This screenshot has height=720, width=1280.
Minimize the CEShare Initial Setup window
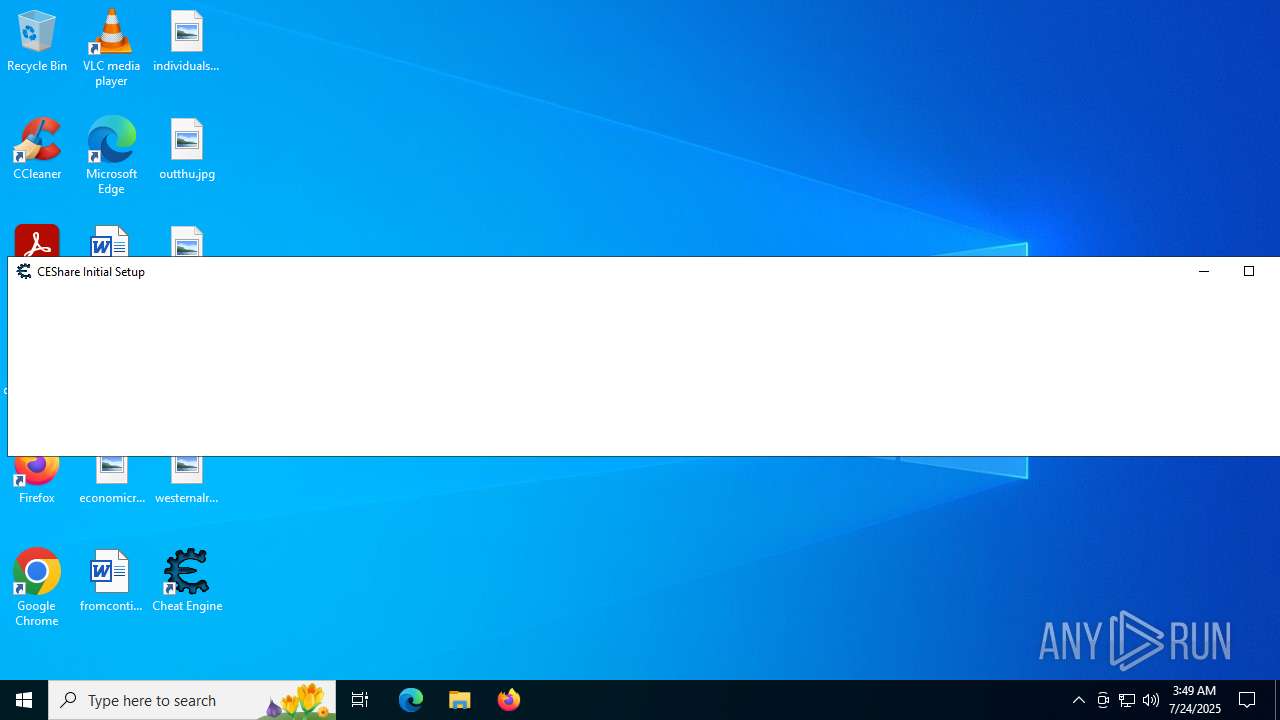[1204, 271]
